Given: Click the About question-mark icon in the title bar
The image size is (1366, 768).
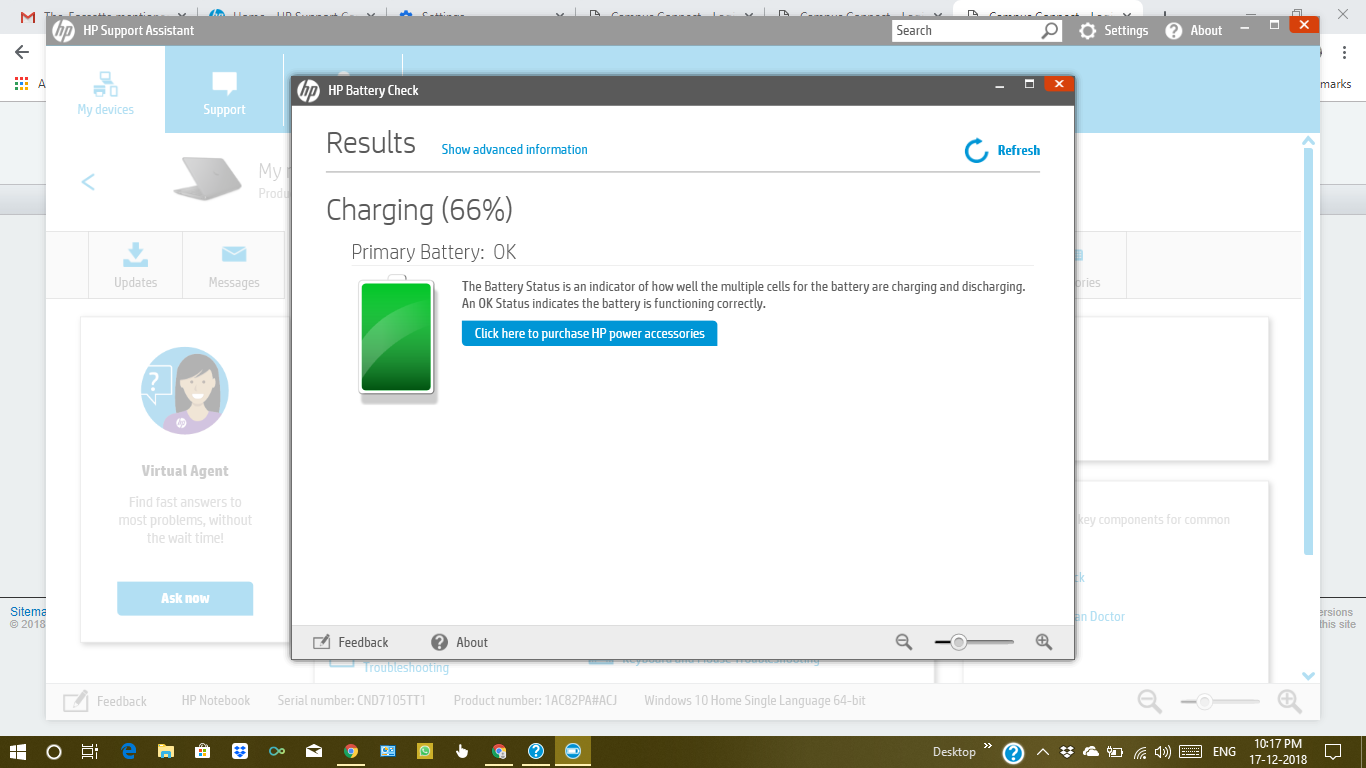Looking at the screenshot, I should 1173,30.
